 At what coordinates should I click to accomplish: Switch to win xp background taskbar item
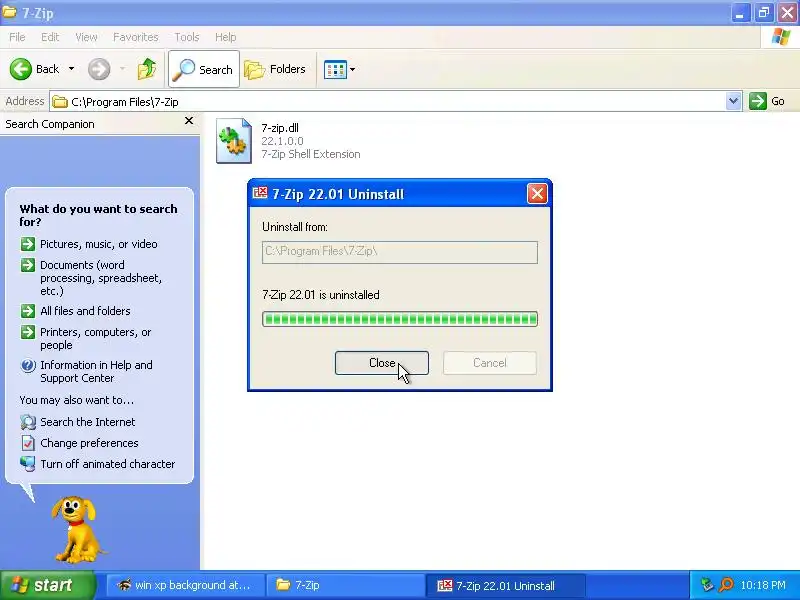[185, 585]
